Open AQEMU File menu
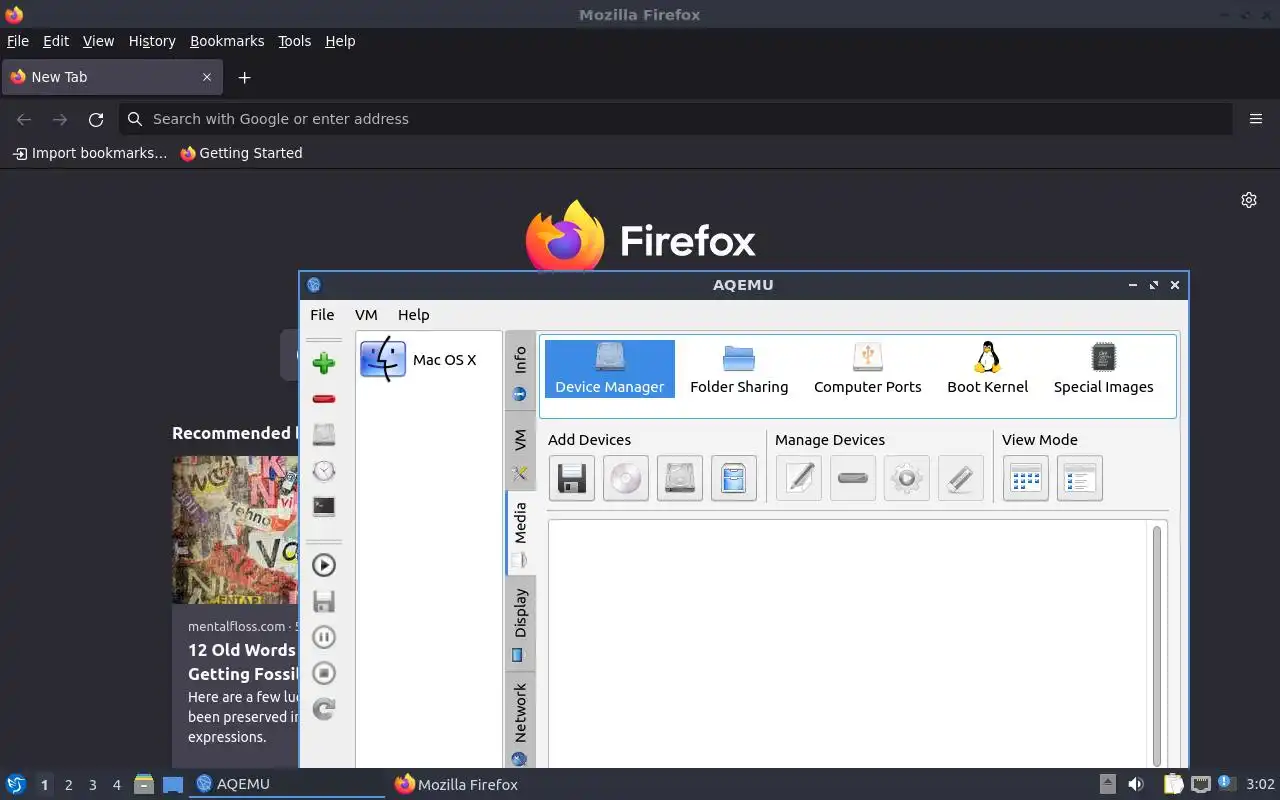The height and width of the screenshot is (800, 1280). point(322,314)
